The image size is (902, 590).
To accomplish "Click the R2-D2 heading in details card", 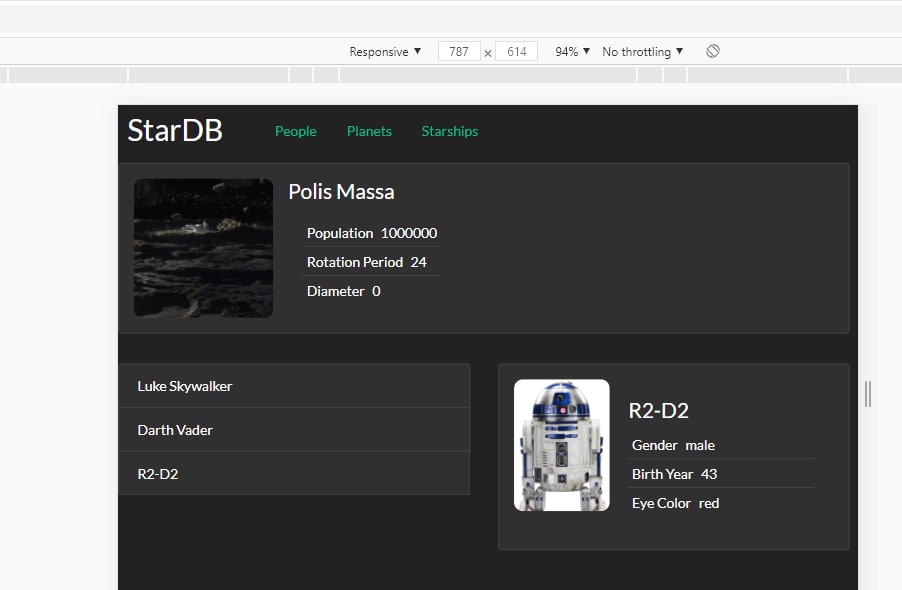I will tap(658, 411).
